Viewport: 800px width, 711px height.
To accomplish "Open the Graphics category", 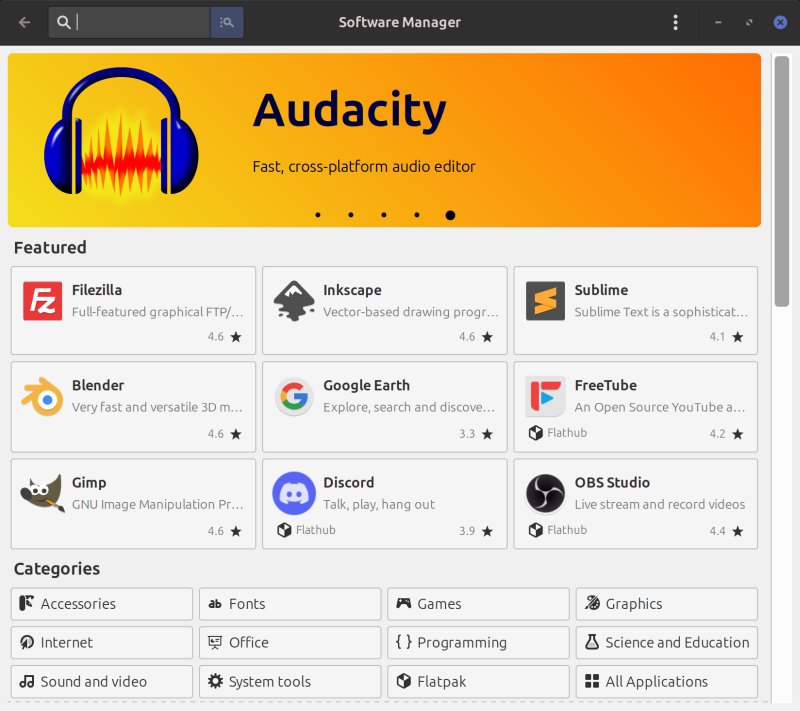I will pos(666,604).
